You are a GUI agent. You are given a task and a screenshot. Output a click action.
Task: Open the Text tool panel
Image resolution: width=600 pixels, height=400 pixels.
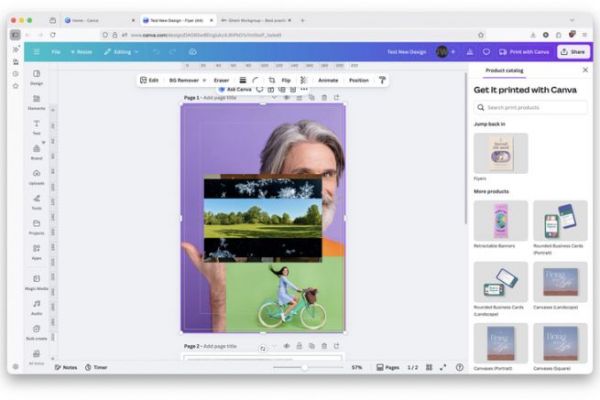coord(37,126)
